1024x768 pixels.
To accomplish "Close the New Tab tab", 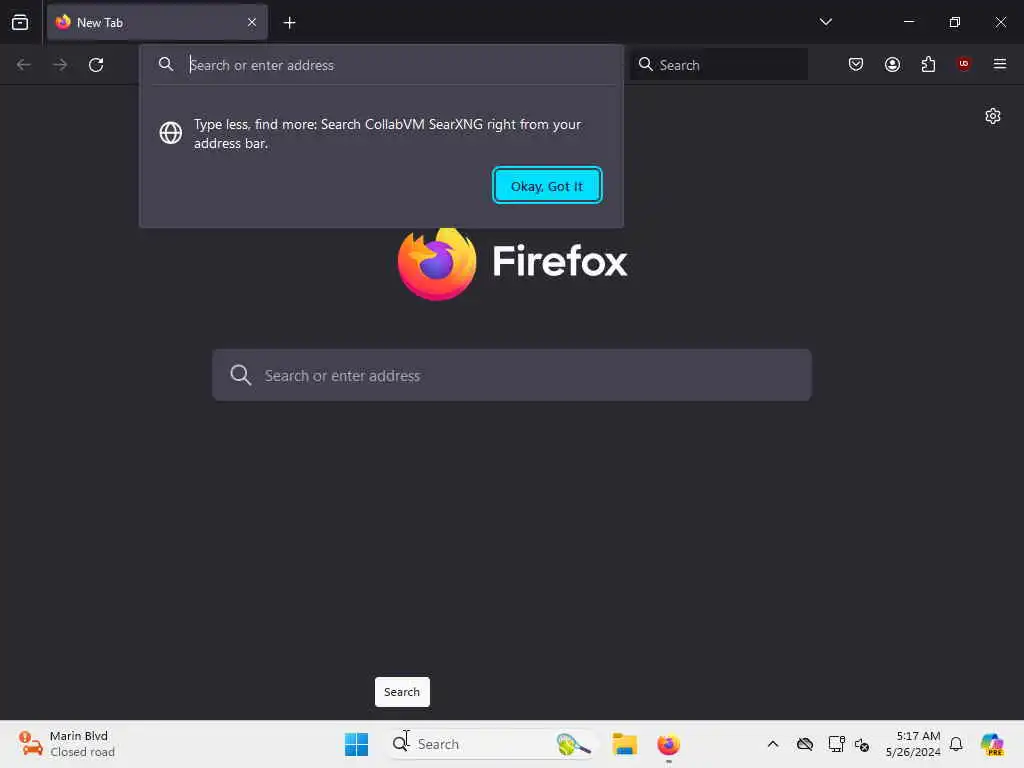I will (x=251, y=22).
